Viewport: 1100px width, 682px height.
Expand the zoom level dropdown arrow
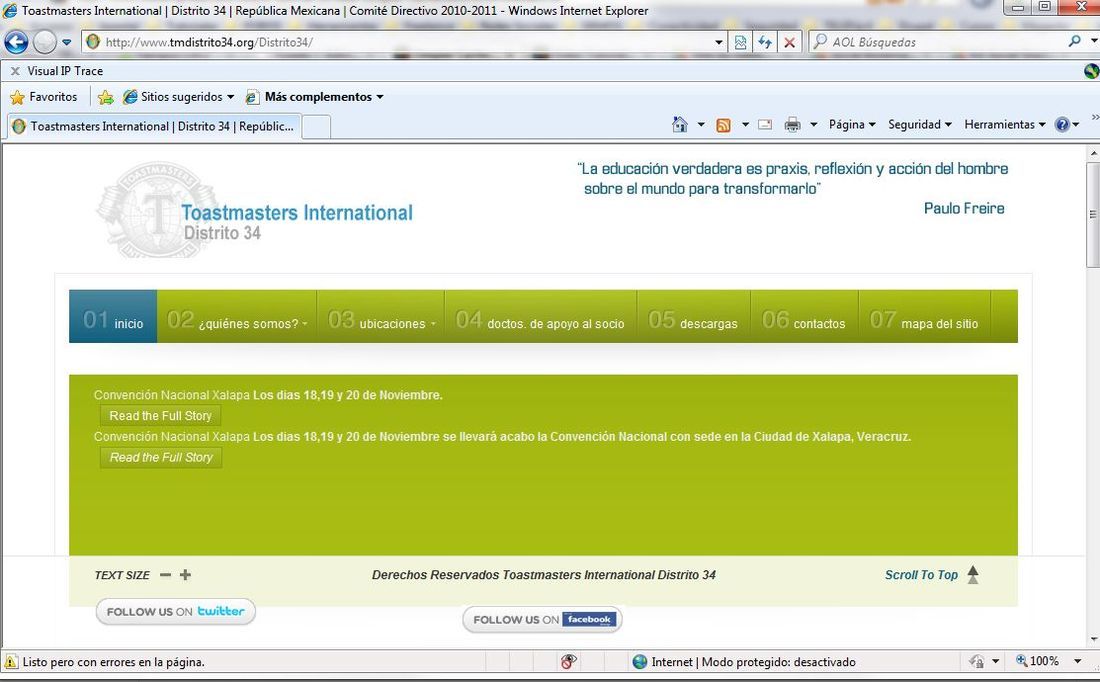(1078, 661)
